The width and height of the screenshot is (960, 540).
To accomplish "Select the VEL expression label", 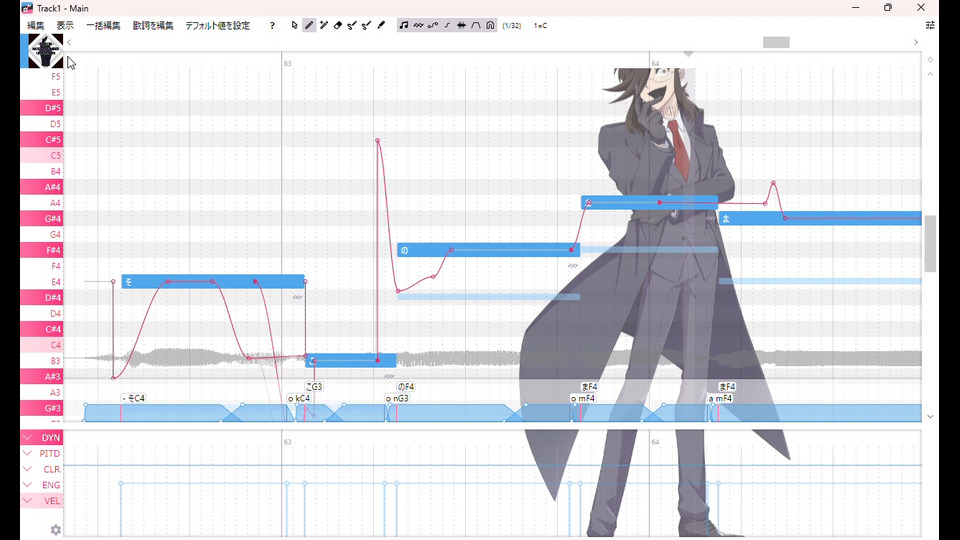I will (52, 501).
